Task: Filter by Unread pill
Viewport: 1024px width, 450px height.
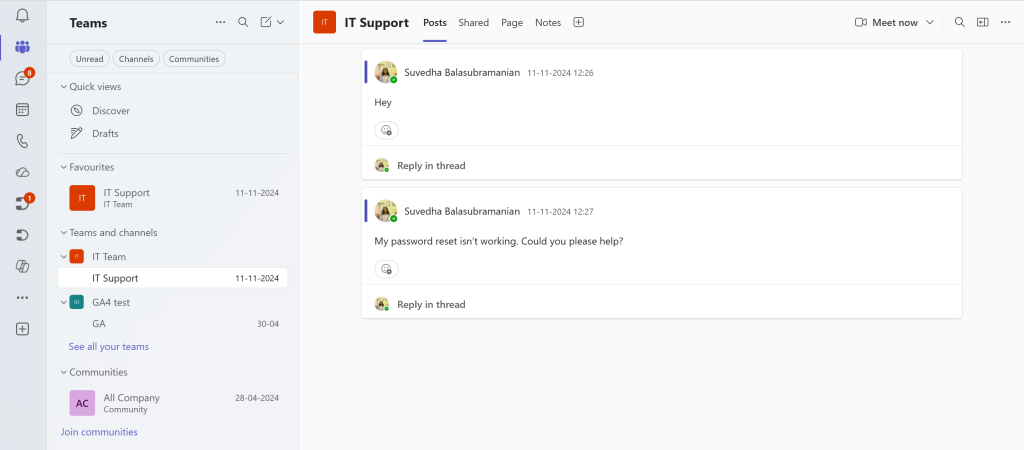Action: coord(89,59)
